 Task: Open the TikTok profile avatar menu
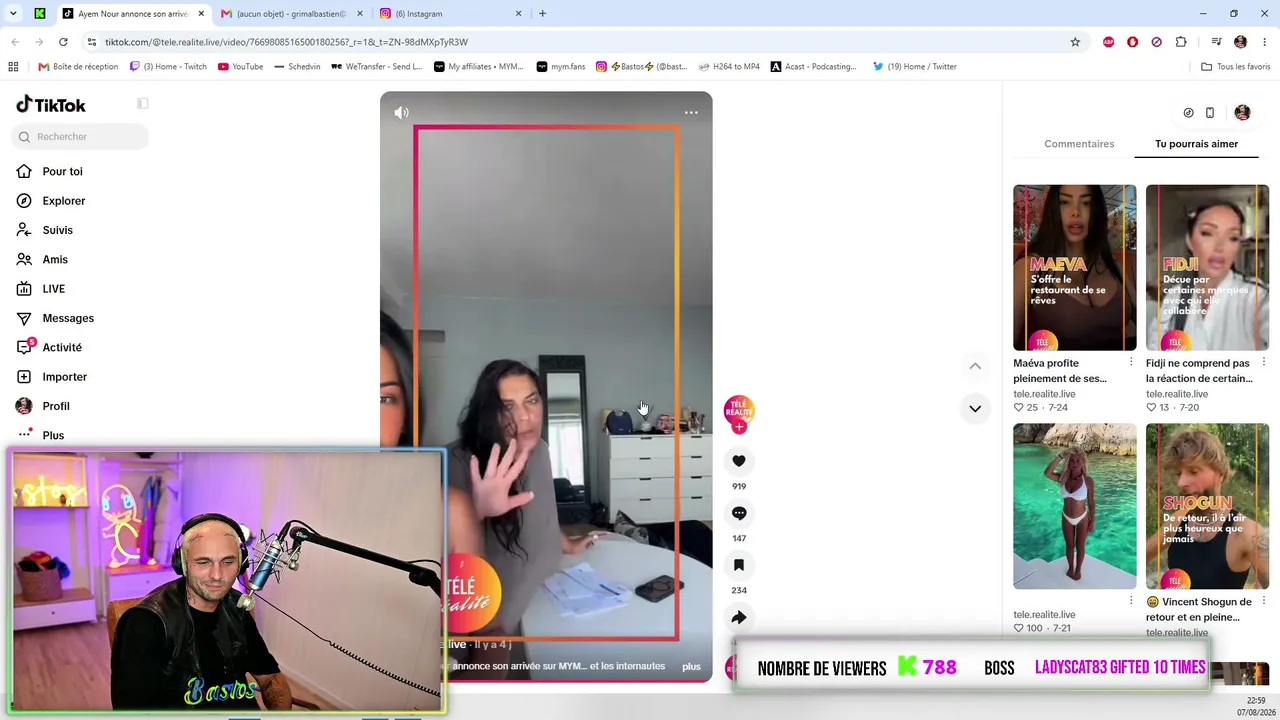coord(1242,113)
